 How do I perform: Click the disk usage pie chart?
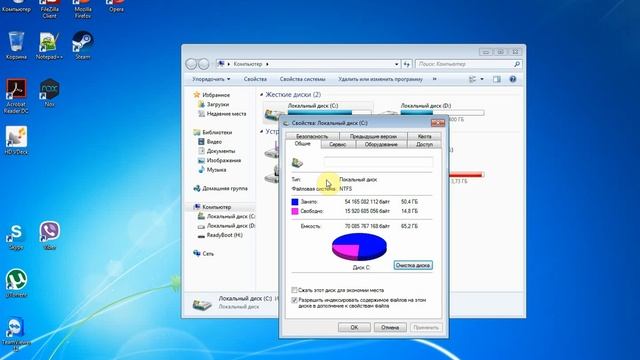pyautogui.click(x=359, y=247)
